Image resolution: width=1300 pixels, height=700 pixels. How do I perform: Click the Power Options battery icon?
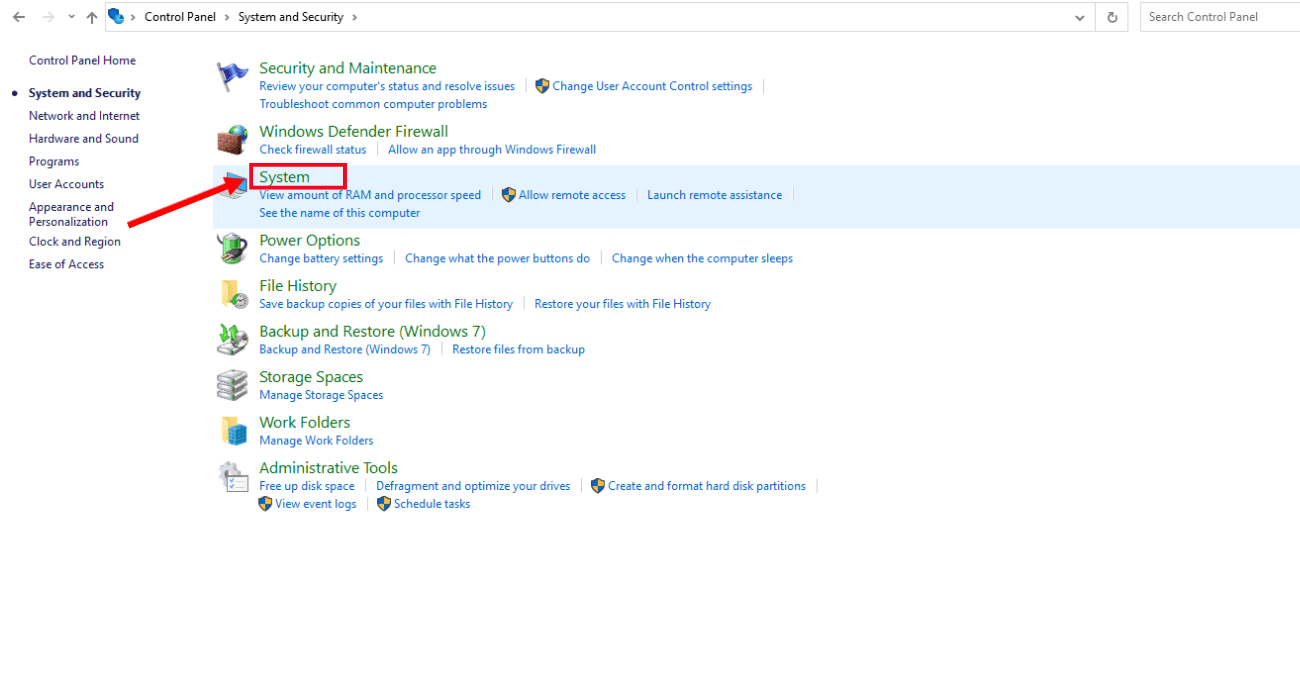point(233,249)
